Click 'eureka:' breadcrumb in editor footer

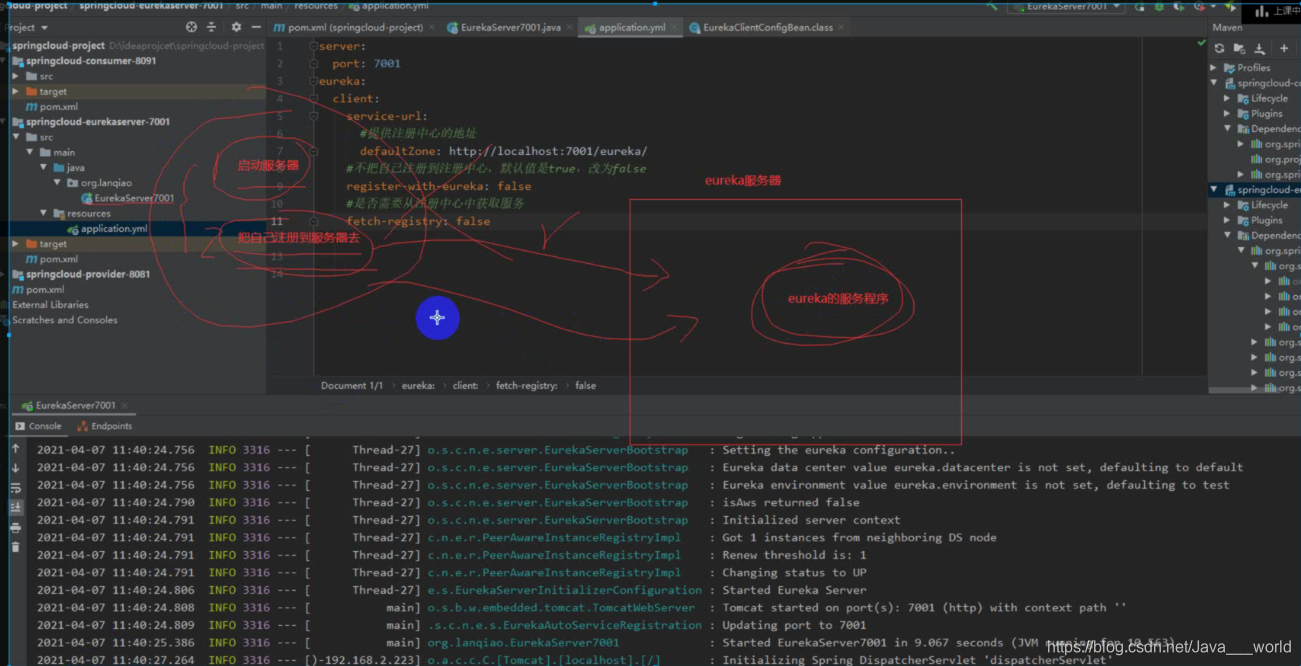pos(418,385)
